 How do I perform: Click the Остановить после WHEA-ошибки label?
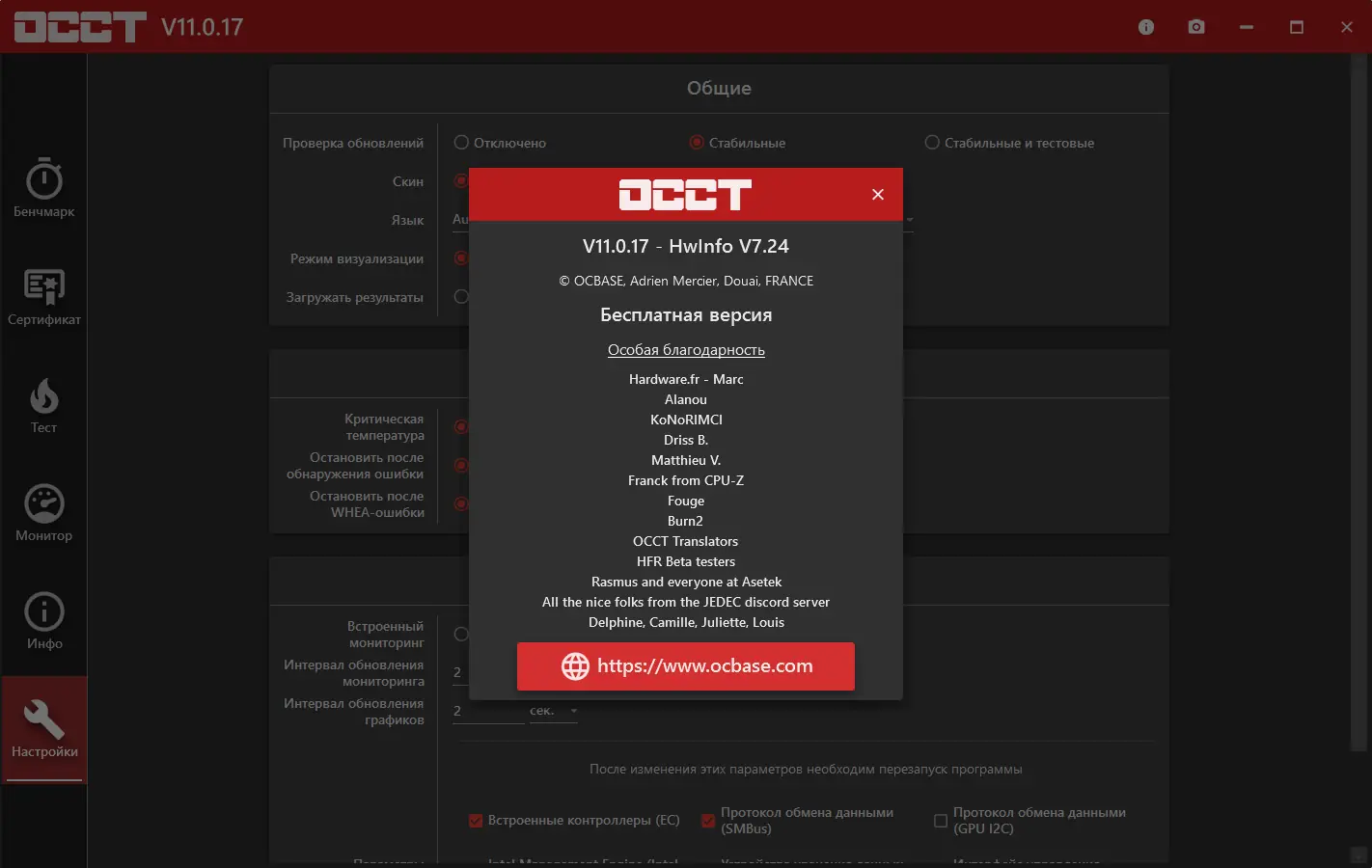367,504
